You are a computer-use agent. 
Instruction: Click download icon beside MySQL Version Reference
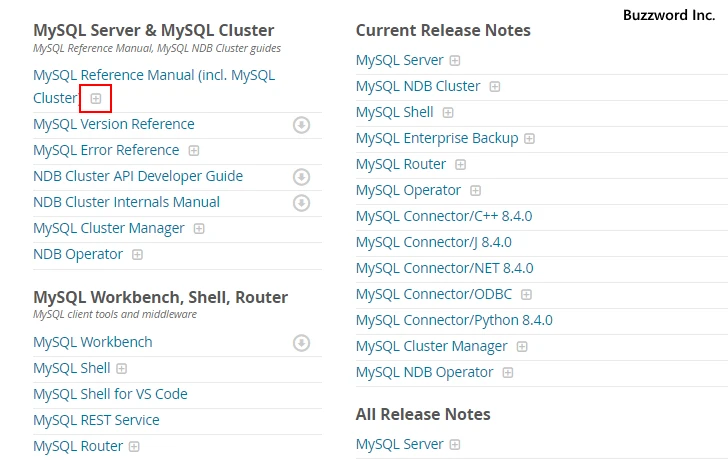point(301,125)
